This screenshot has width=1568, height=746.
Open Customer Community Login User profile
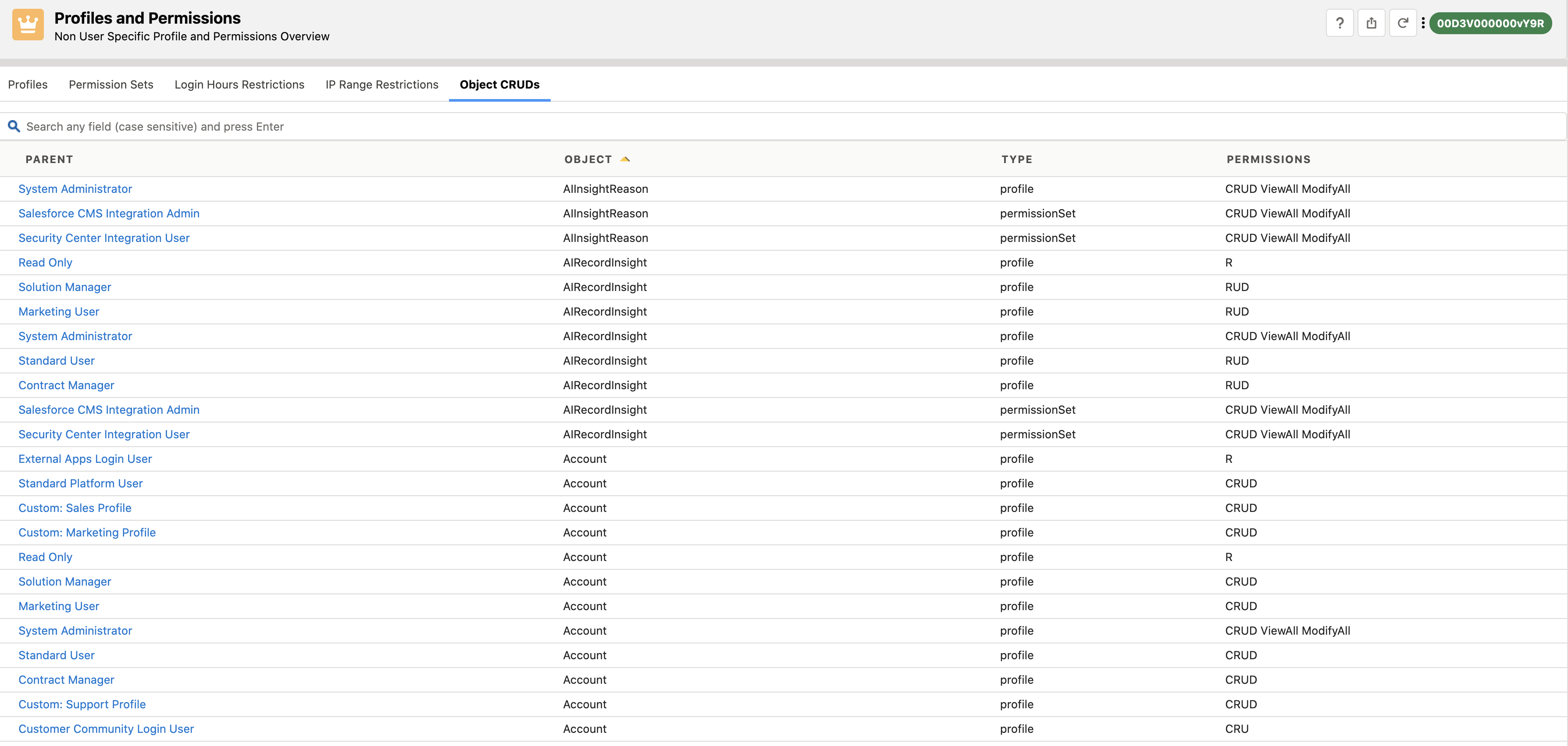[x=106, y=728]
